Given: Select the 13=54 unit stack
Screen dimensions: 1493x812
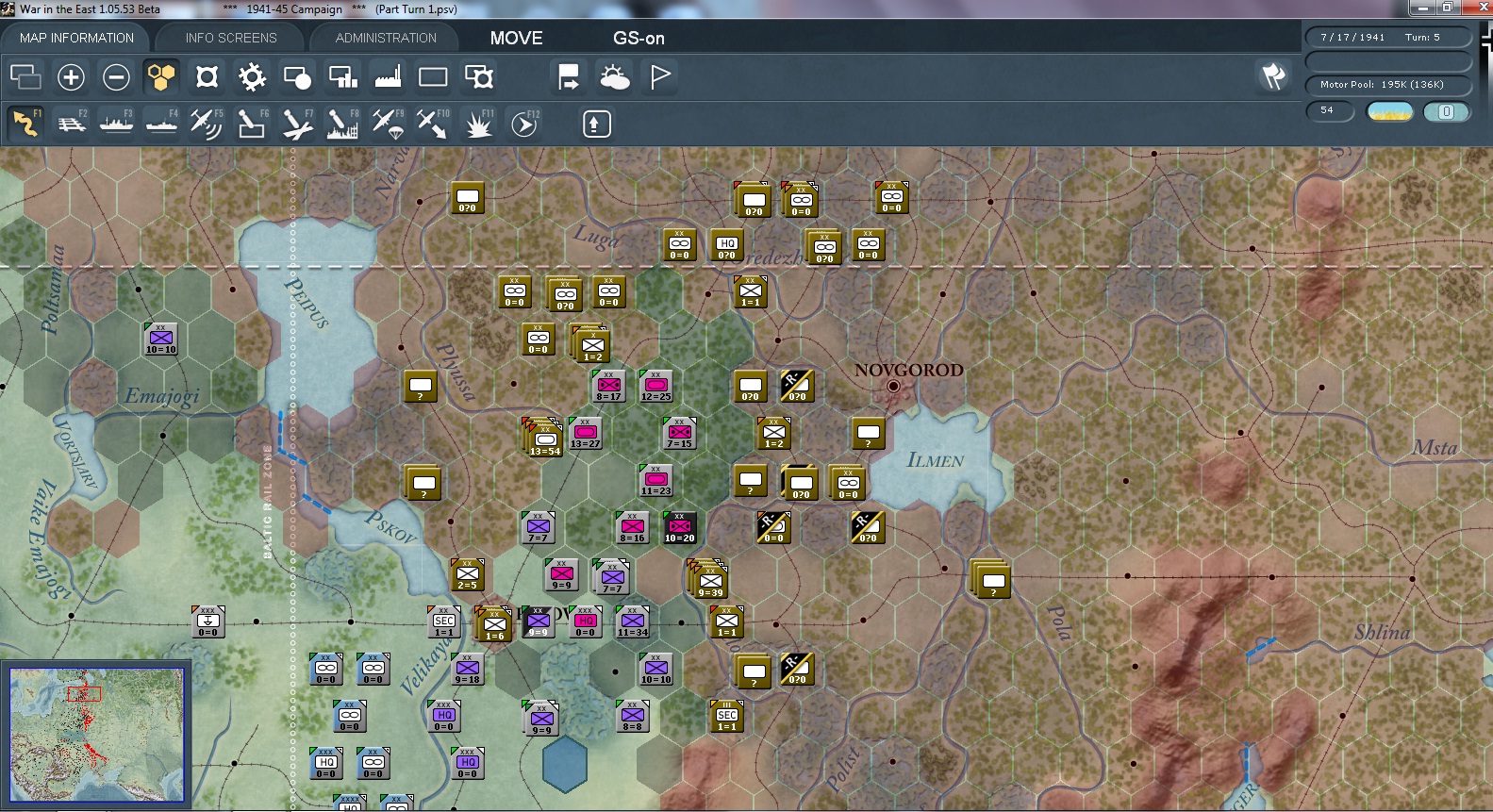Looking at the screenshot, I should (x=544, y=437).
